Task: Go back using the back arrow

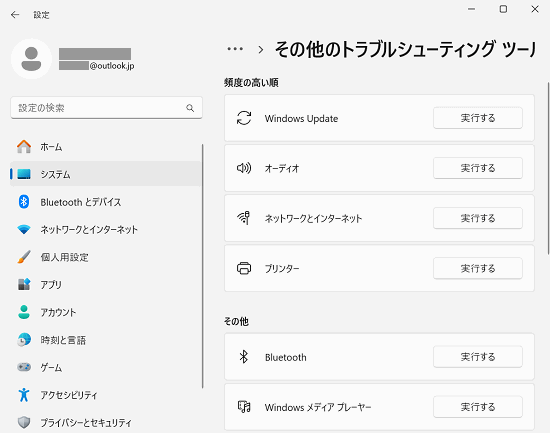Action: pyautogui.click(x=15, y=15)
